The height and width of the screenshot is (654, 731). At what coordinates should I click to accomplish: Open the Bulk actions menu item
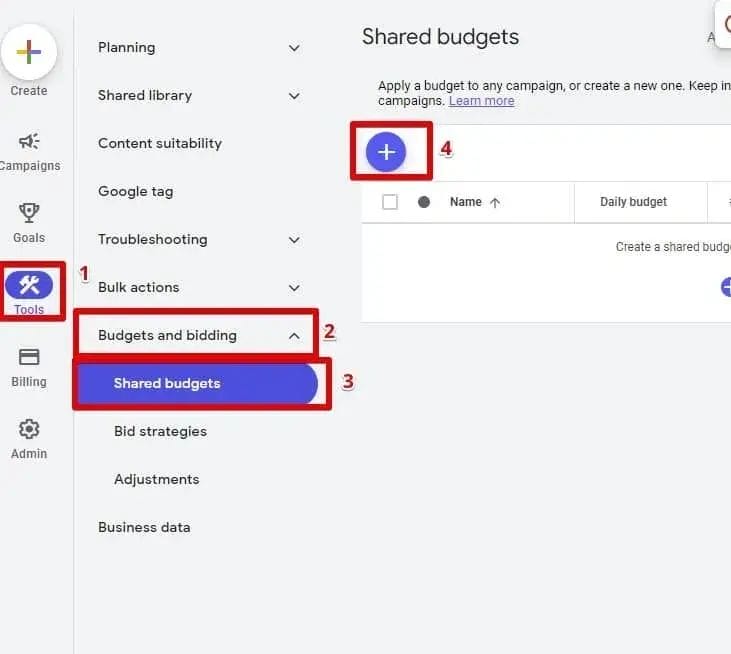pyautogui.click(x=139, y=288)
